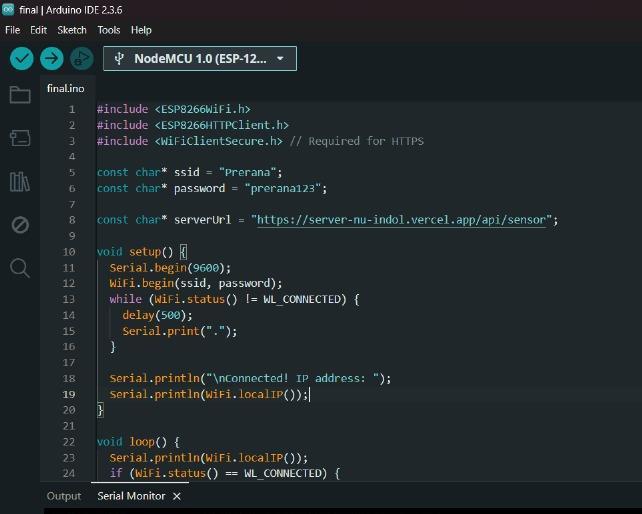The image size is (642, 514).
Task: Click the opening brace after setup()
Action: coord(184,252)
